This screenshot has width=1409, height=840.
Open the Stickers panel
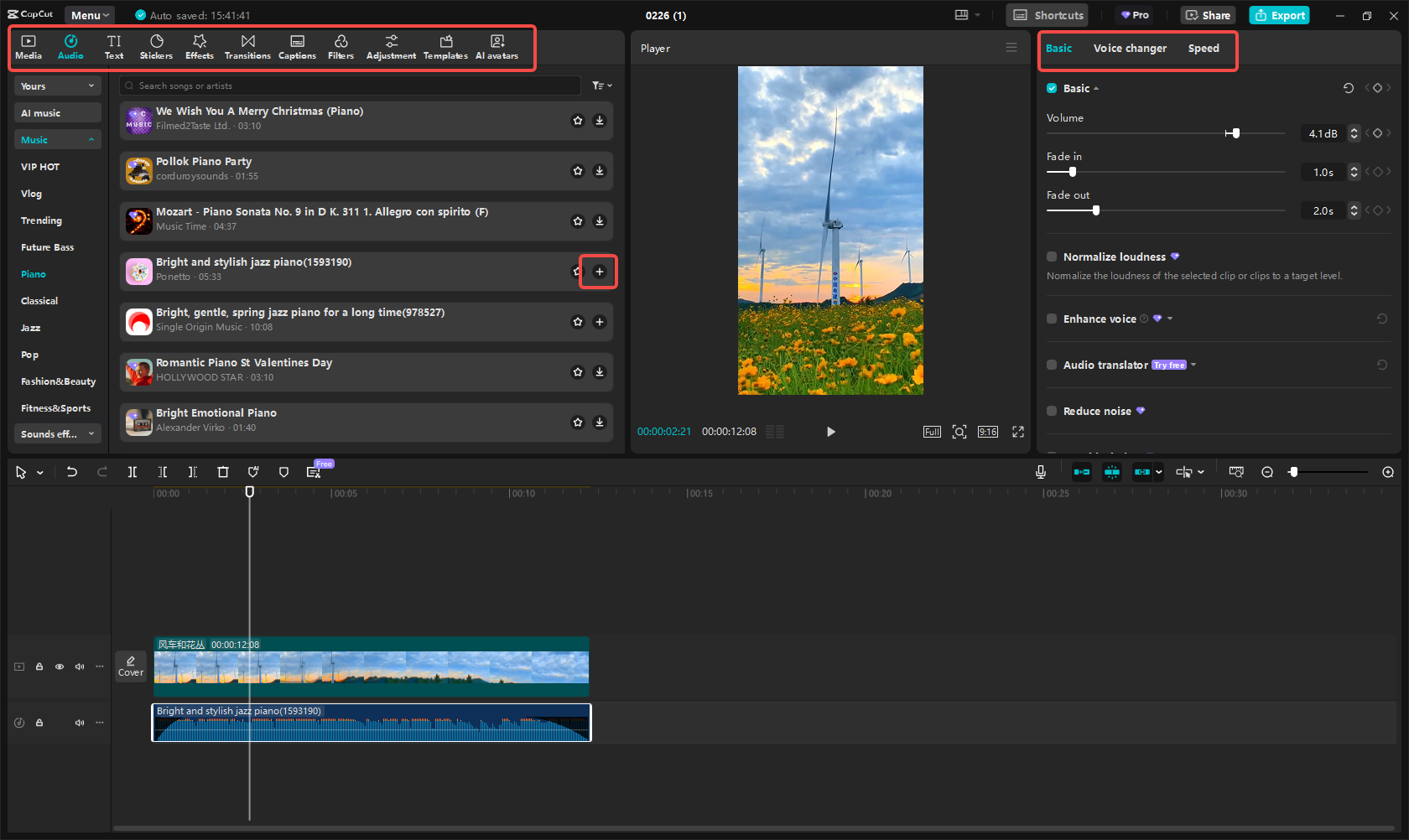(156, 46)
